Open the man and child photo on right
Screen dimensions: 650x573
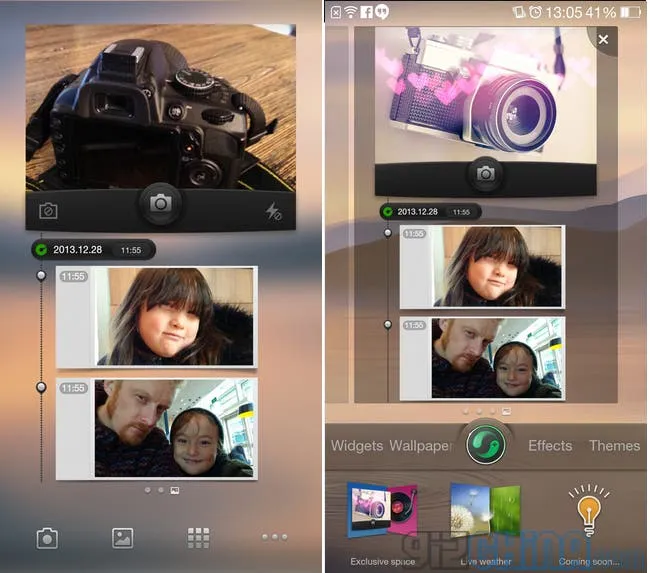482,359
